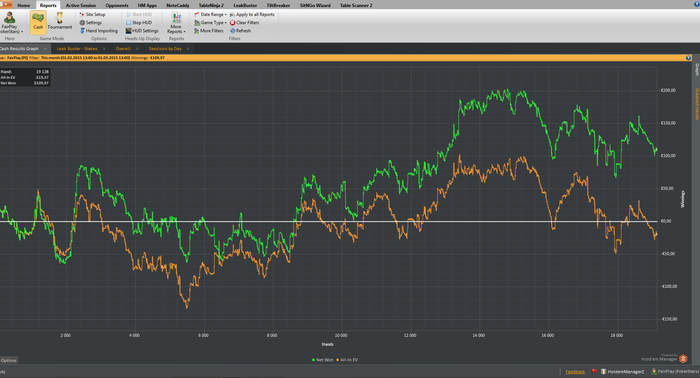This screenshot has width=700, height=378.
Task: Close the Cash Results Graph tab
Action: (x=45, y=49)
